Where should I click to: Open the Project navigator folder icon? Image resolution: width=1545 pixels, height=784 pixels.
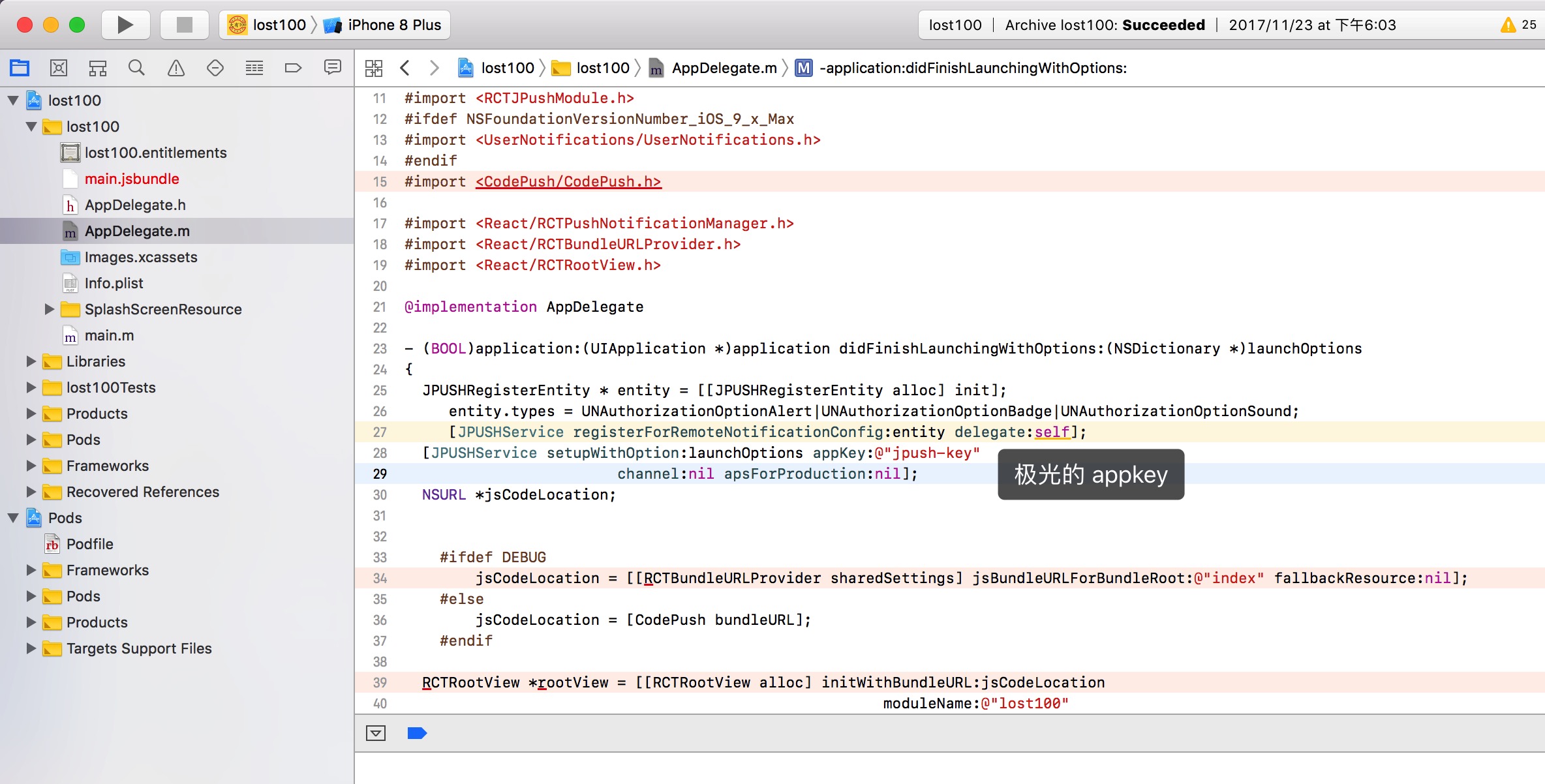[20, 68]
